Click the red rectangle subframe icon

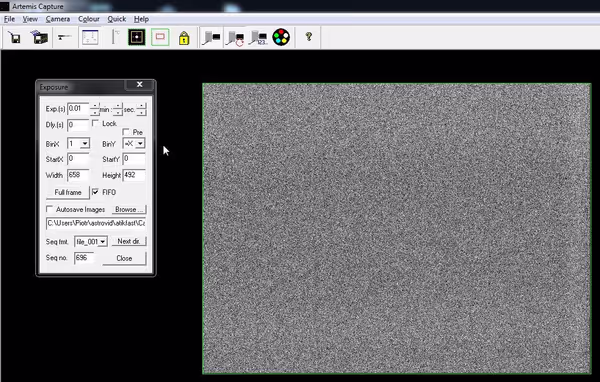pos(160,37)
